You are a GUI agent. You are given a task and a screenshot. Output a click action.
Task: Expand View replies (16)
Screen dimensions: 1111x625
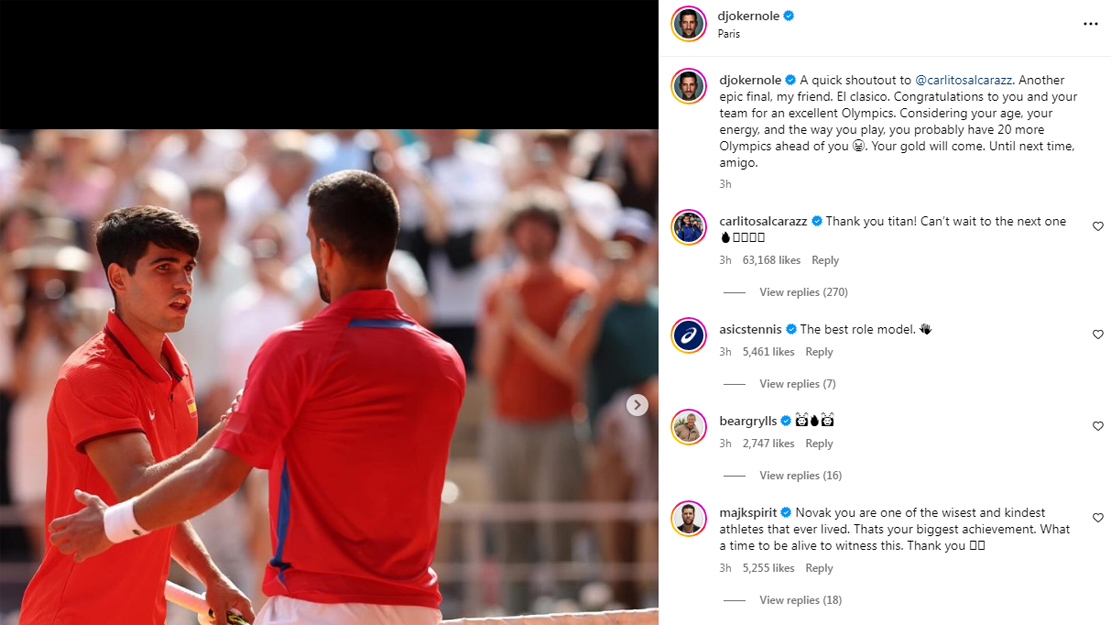(x=800, y=475)
